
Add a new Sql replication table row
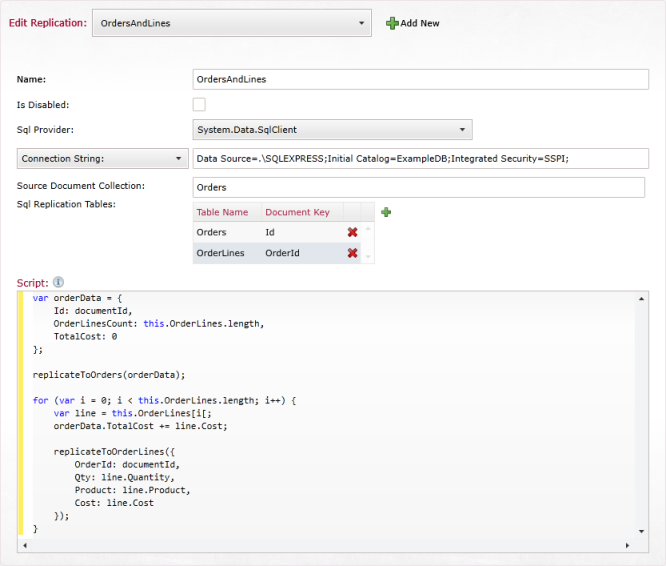(386, 212)
